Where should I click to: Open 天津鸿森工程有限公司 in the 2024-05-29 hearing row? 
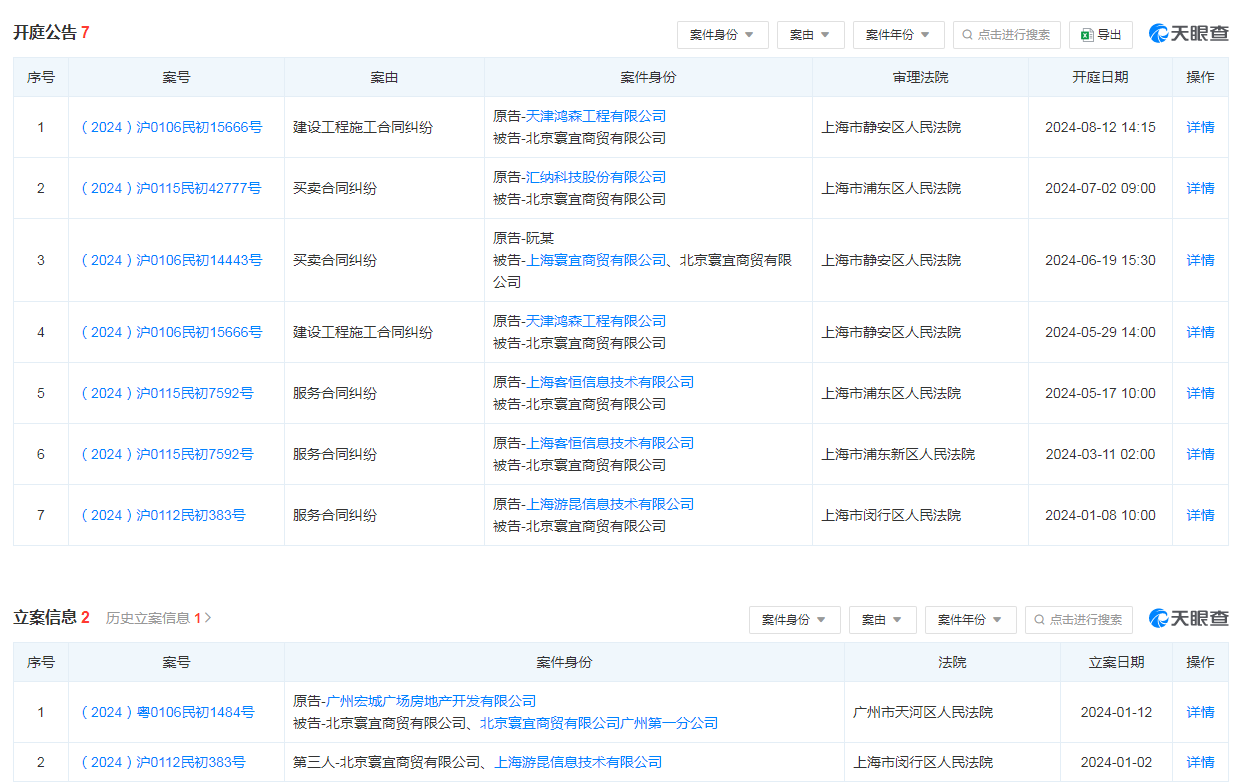(596, 321)
